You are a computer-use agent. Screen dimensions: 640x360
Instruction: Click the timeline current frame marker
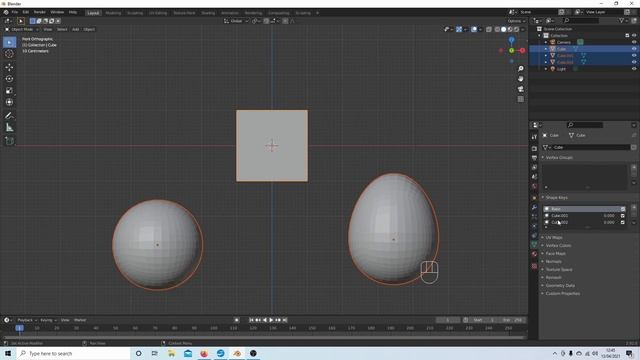click(19, 328)
